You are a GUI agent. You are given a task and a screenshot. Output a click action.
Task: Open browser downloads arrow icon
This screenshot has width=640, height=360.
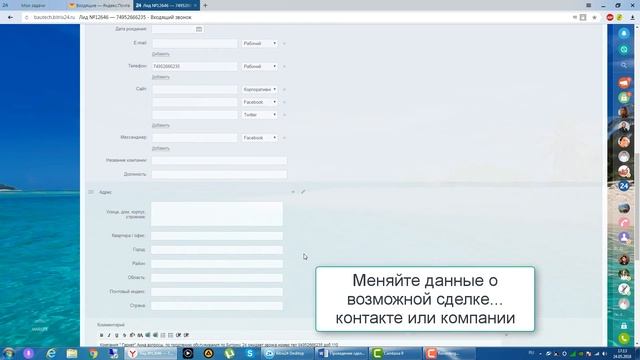pyautogui.click(x=632, y=17)
